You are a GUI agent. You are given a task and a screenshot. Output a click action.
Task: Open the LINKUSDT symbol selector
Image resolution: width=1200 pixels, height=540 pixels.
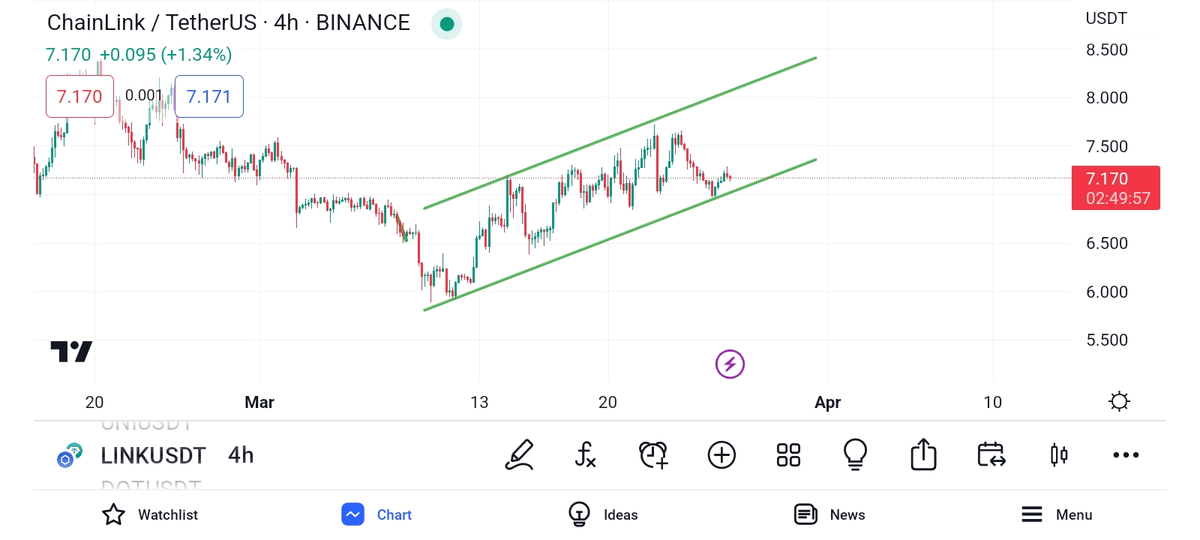[x=152, y=456]
